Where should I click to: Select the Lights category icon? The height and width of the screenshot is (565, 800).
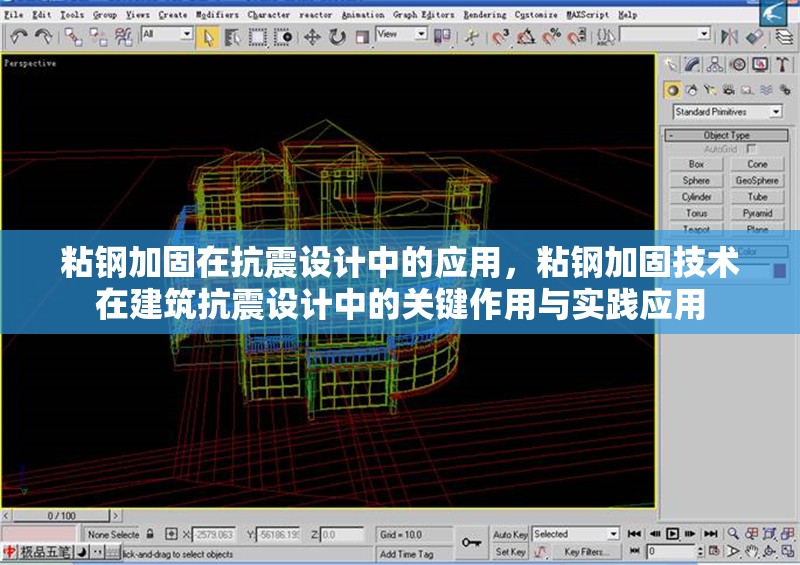point(713,90)
